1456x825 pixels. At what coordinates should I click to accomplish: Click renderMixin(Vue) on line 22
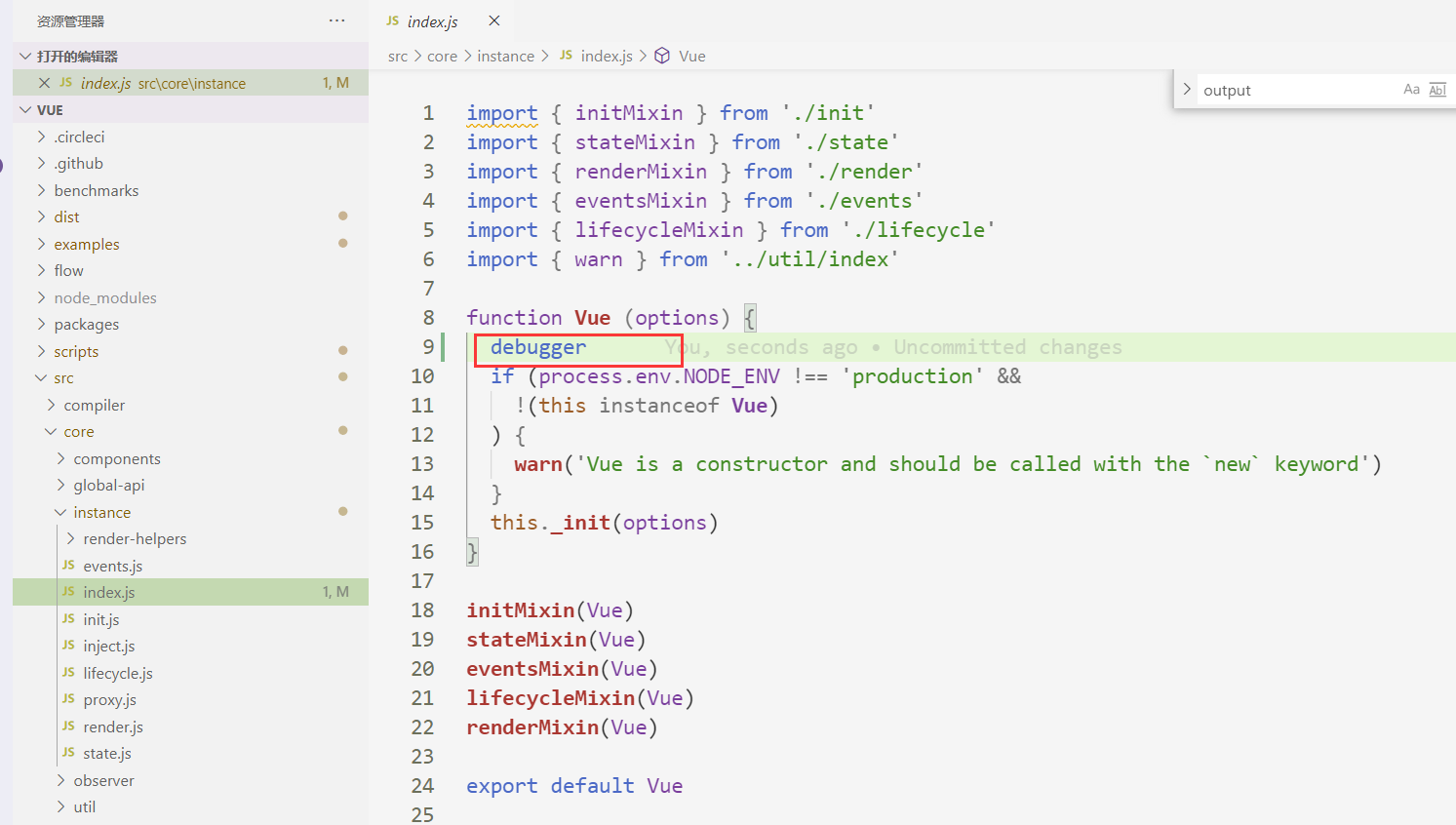pos(562,727)
